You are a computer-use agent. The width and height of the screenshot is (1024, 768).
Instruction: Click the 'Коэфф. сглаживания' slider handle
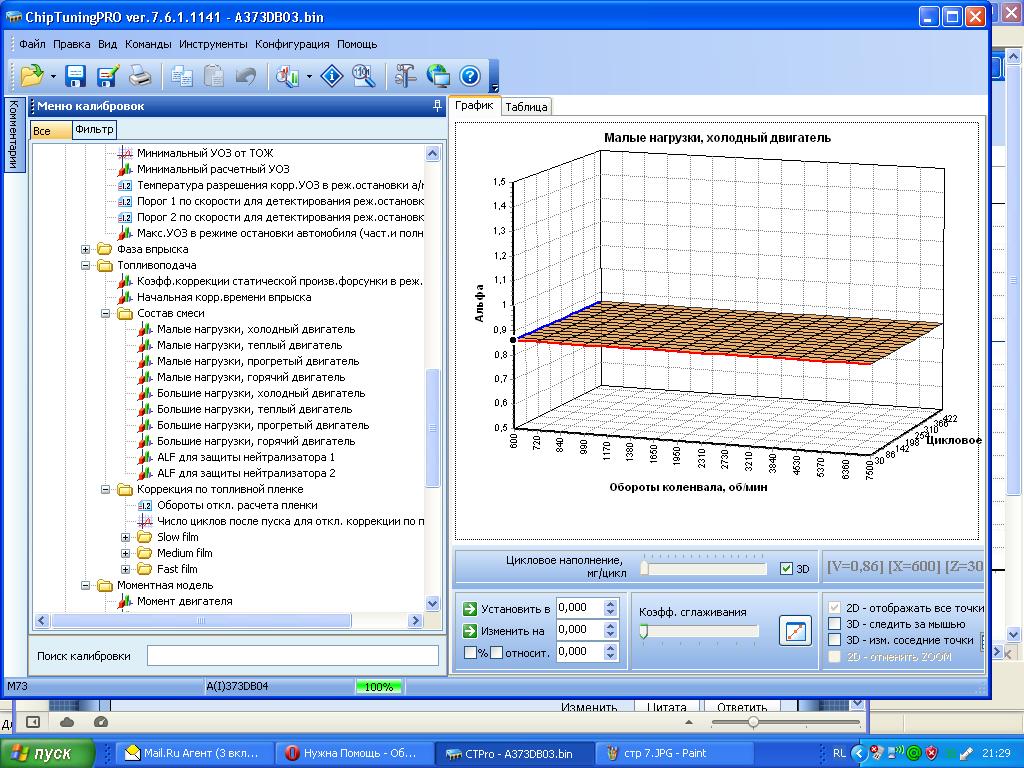click(644, 631)
